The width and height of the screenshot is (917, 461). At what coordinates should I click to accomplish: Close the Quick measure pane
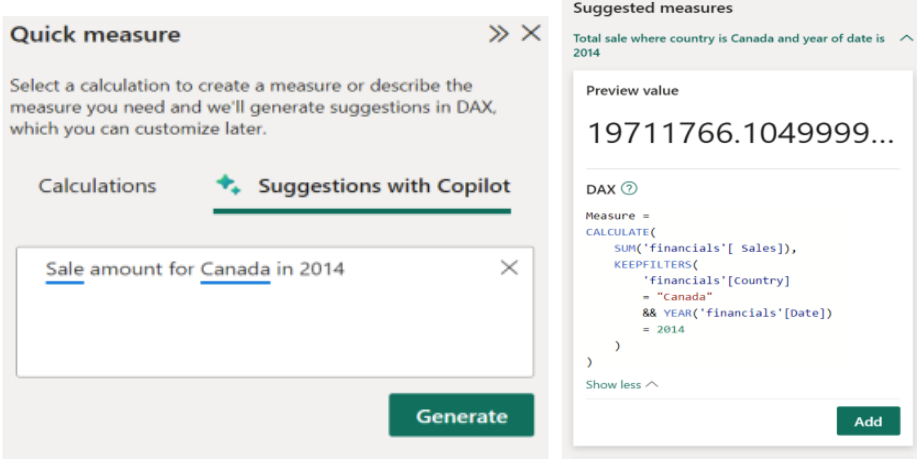point(531,33)
